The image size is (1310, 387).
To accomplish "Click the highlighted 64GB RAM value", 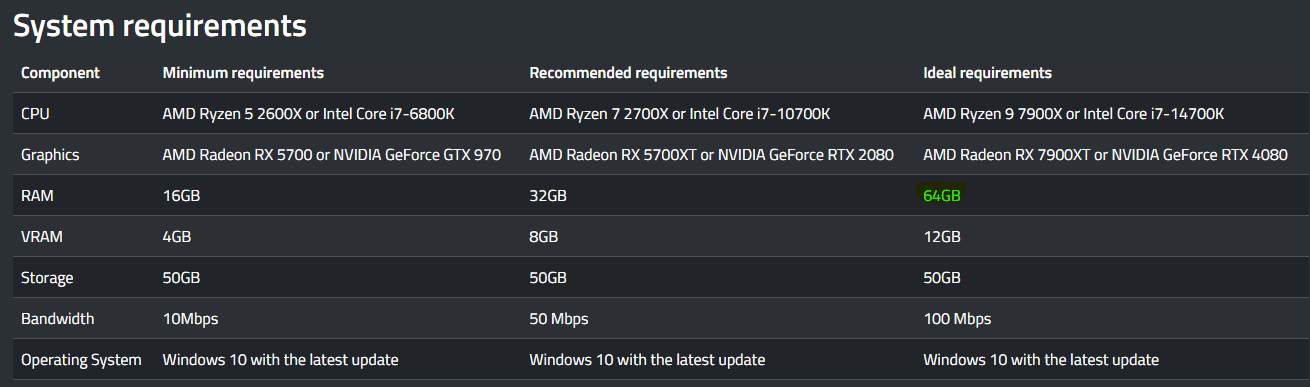I will pos(942,196).
